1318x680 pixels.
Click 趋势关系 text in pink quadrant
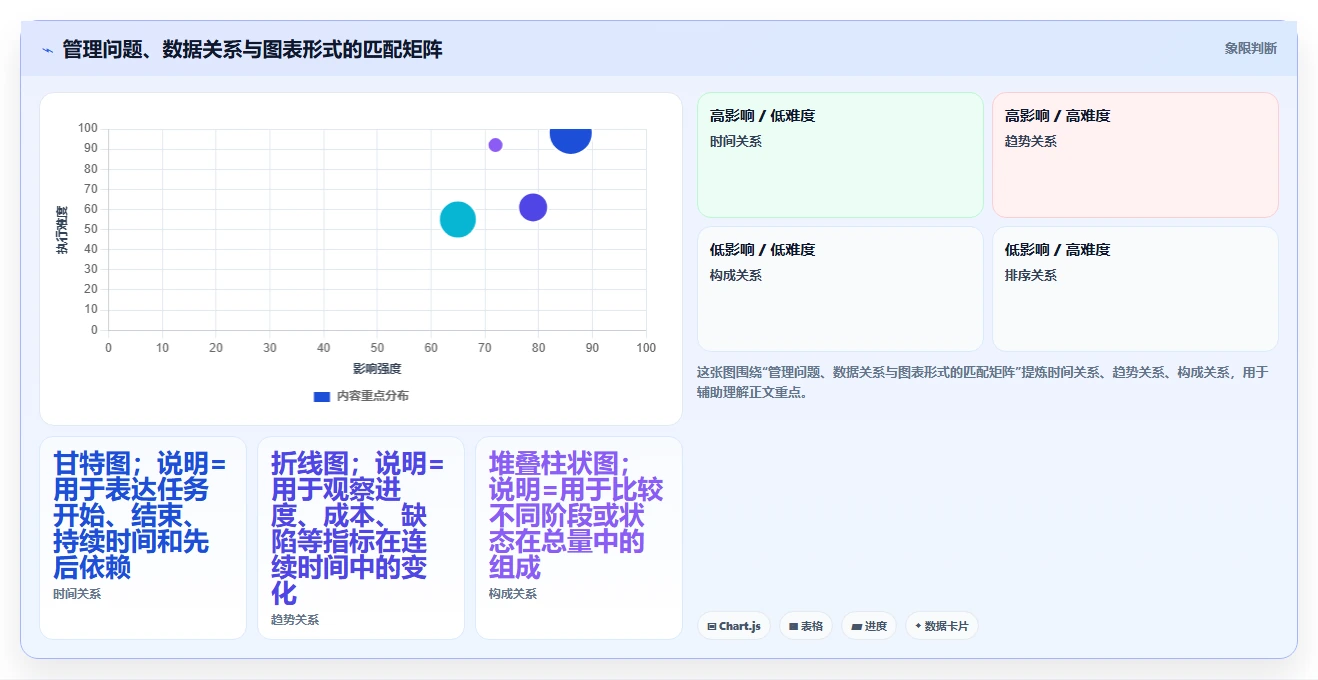[1031, 142]
